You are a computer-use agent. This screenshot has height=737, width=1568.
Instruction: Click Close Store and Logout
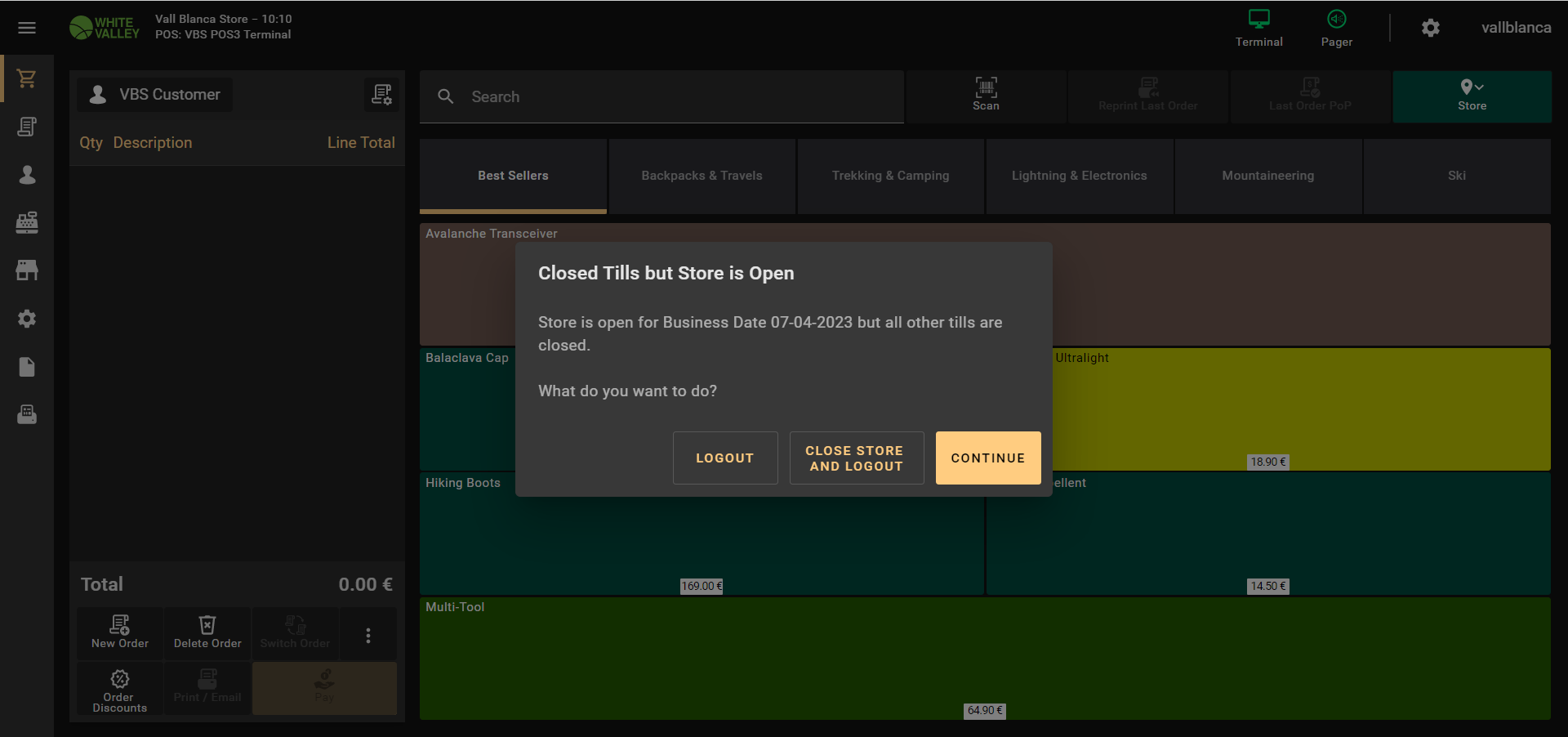click(857, 458)
